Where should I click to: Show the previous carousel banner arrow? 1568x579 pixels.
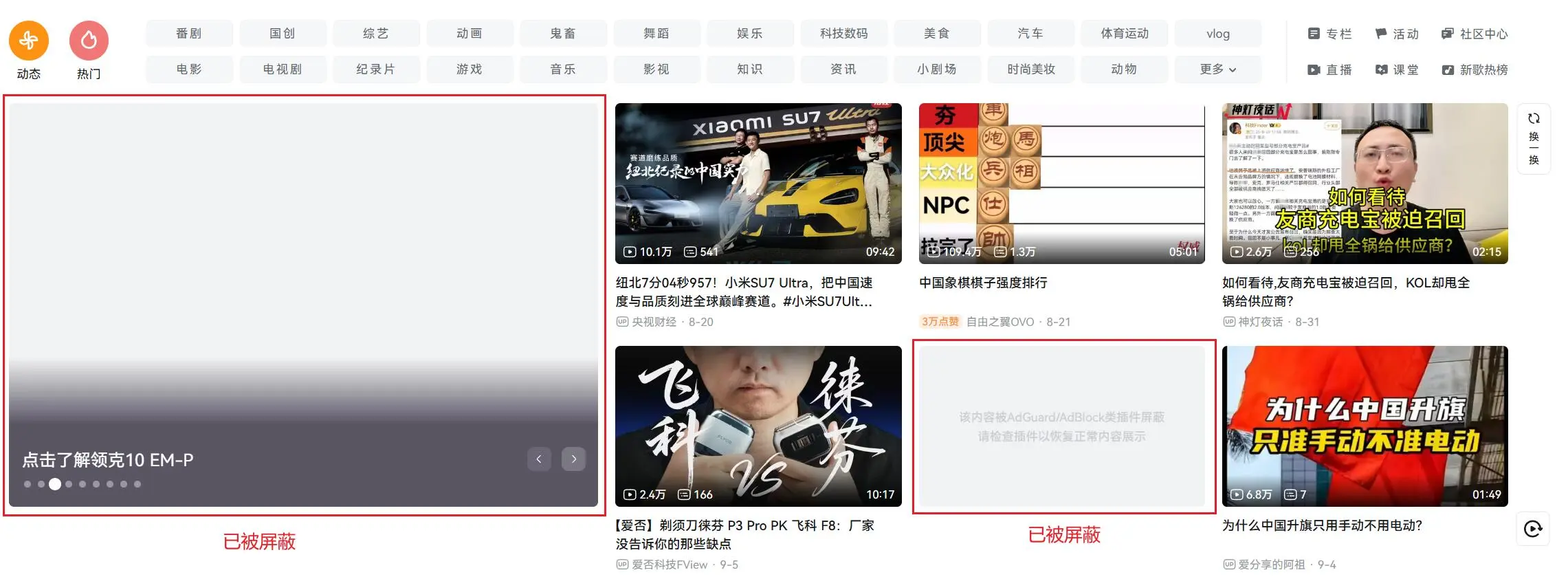tap(539, 459)
